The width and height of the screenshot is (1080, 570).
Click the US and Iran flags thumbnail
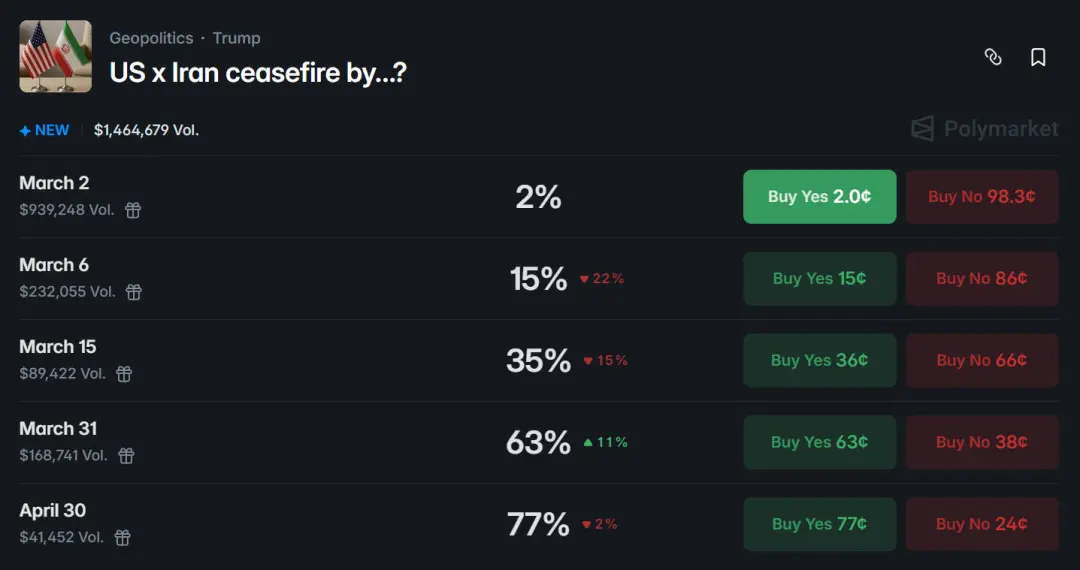click(x=55, y=56)
